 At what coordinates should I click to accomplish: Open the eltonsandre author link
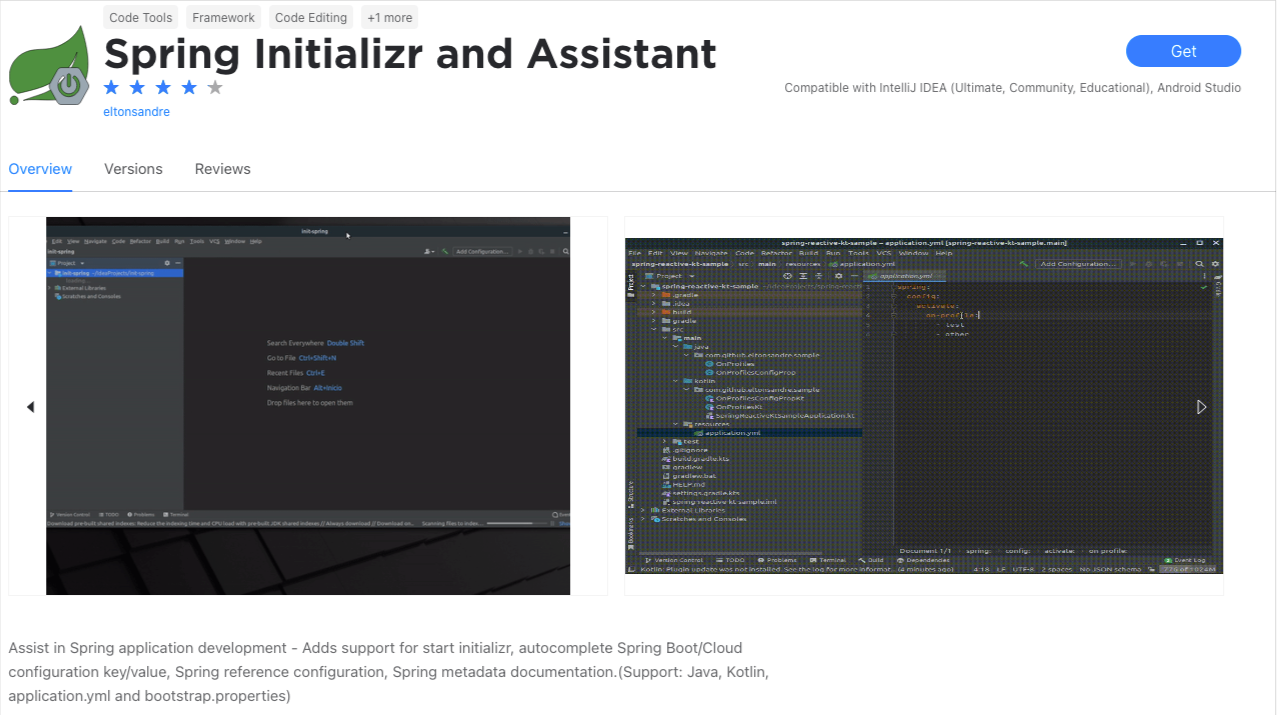click(x=136, y=112)
